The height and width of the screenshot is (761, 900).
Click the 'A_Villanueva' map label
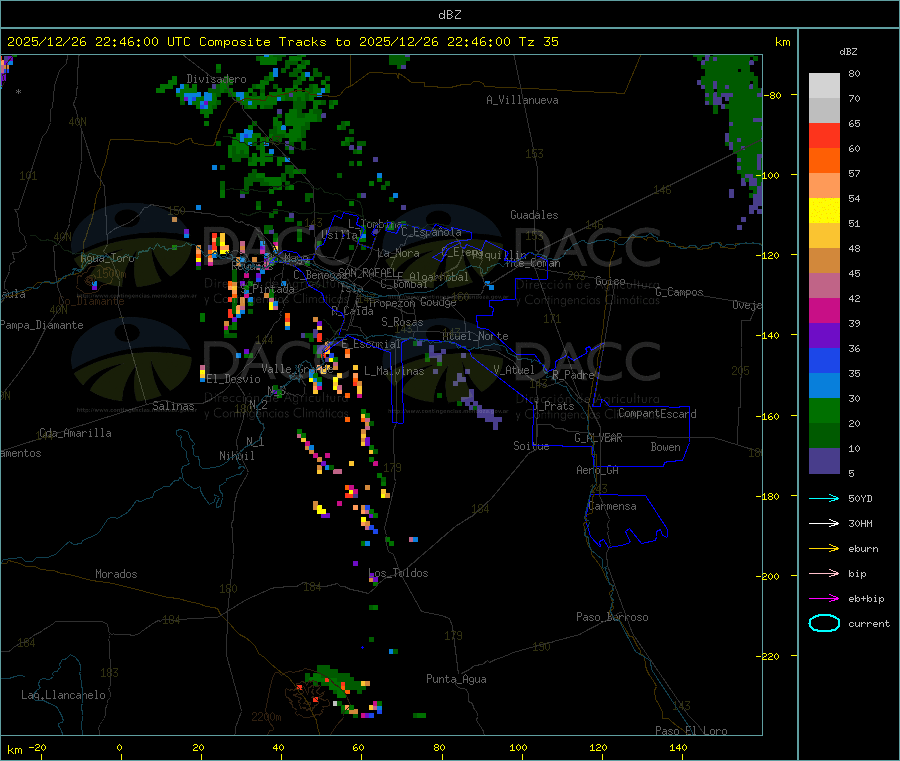522,100
